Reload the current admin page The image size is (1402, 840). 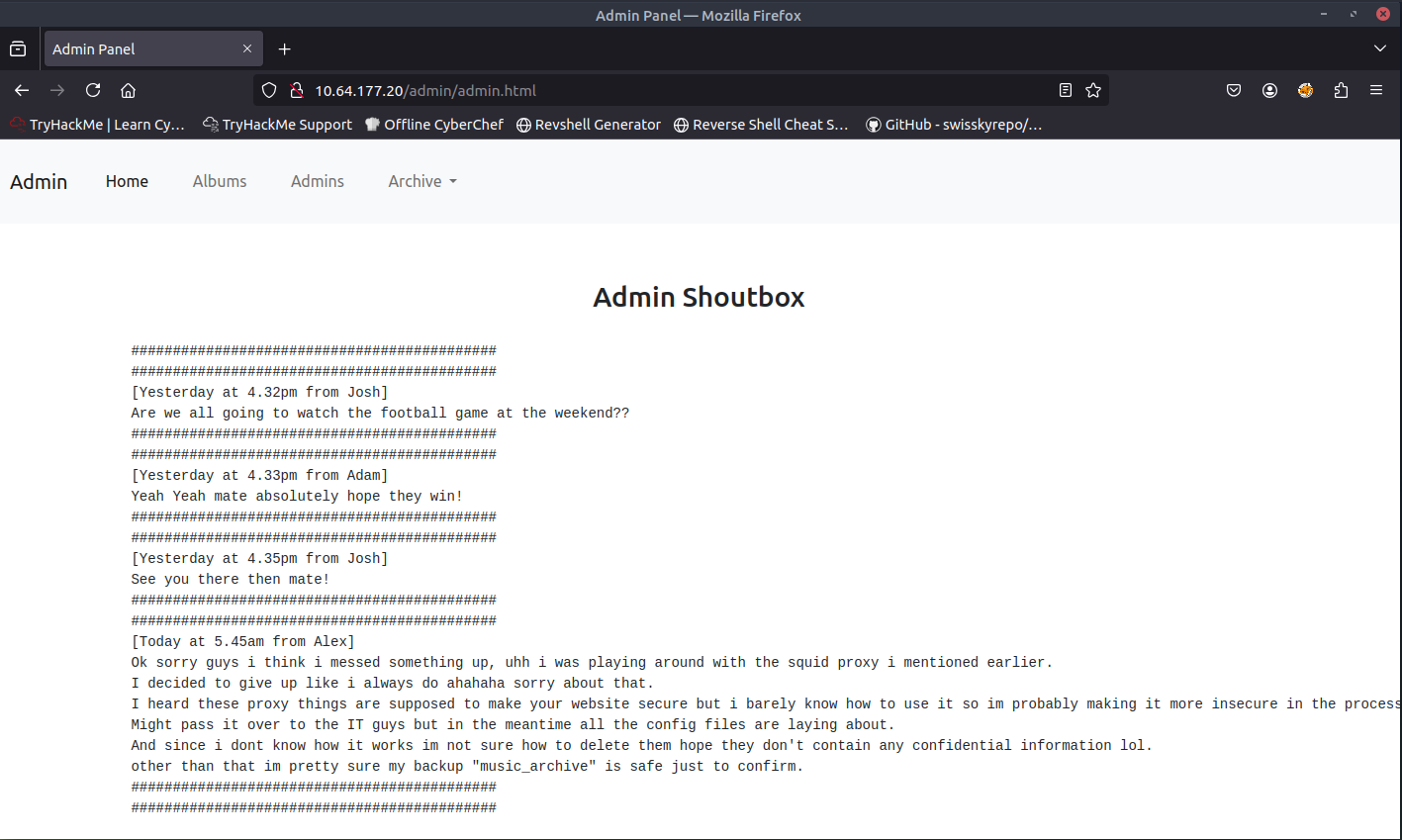pyautogui.click(x=93, y=90)
